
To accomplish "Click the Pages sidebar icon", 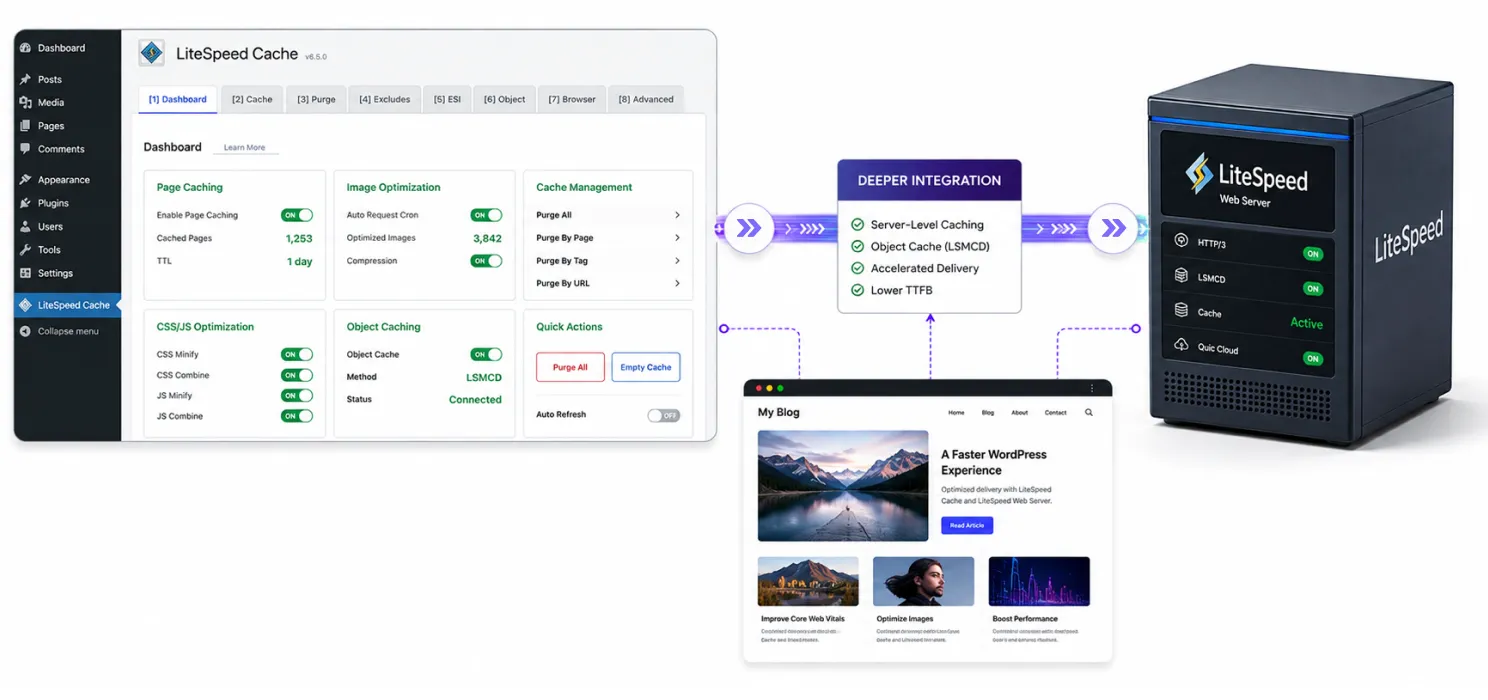I will pyautogui.click(x=26, y=126).
